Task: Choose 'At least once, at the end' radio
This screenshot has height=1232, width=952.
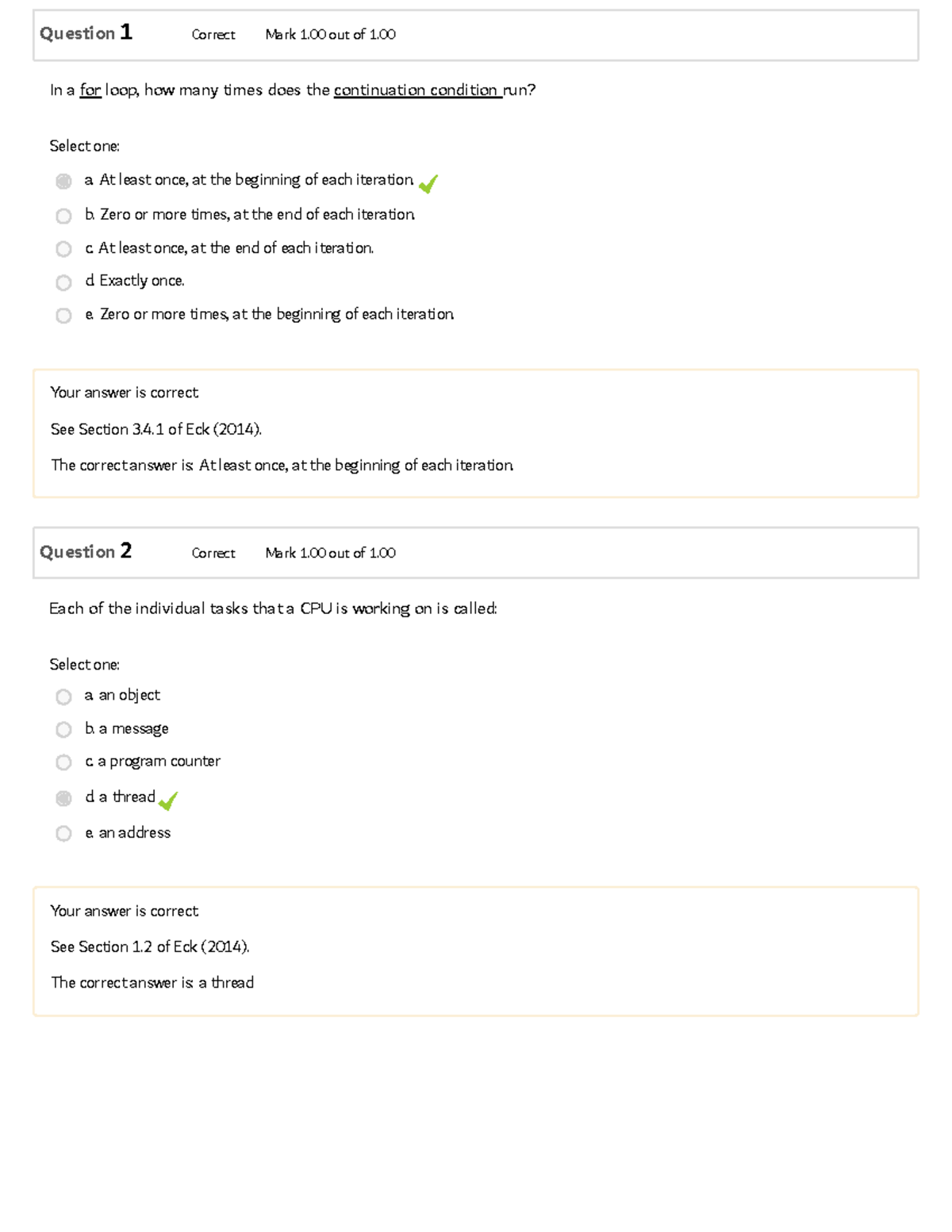Action: [63, 249]
